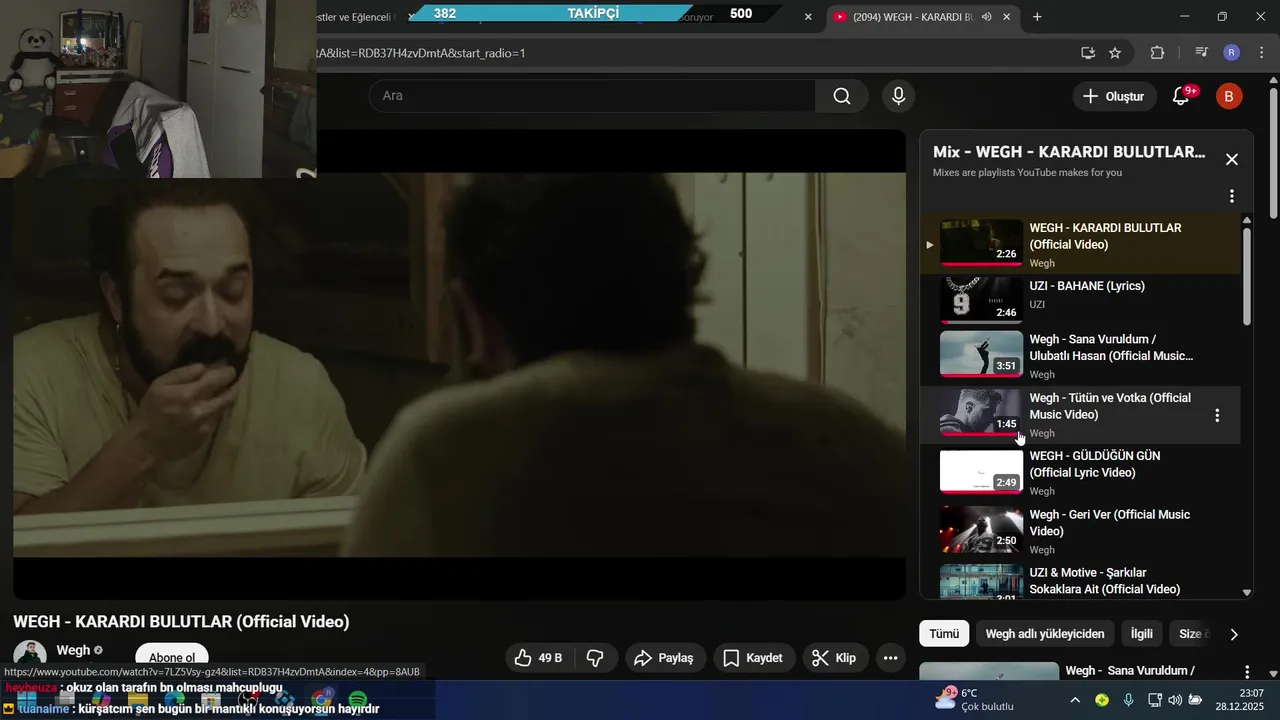Screen dimensions: 1280x720
Task: Click the YouTube search field Ara
Action: click(592, 96)
